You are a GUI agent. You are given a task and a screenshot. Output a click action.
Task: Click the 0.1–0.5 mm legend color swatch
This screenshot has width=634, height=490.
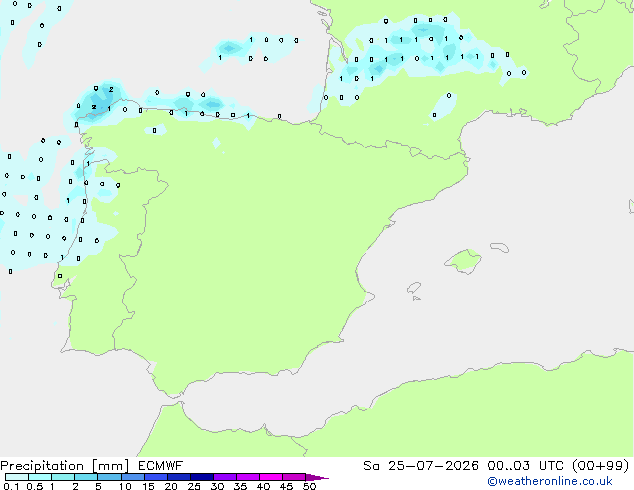pyautogui.click(x=17, y=477)
